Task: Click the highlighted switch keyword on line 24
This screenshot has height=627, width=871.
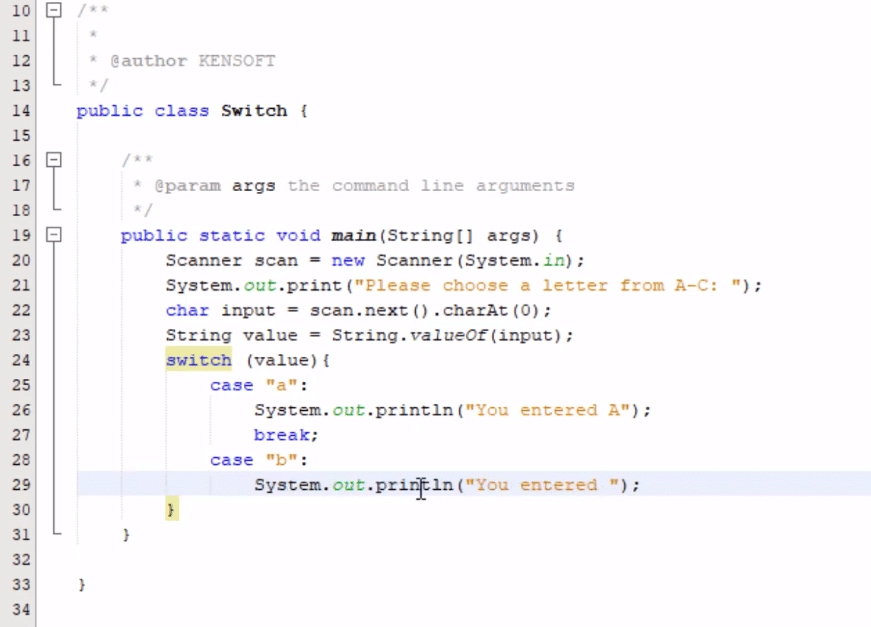Action: [x=198, y=360]
